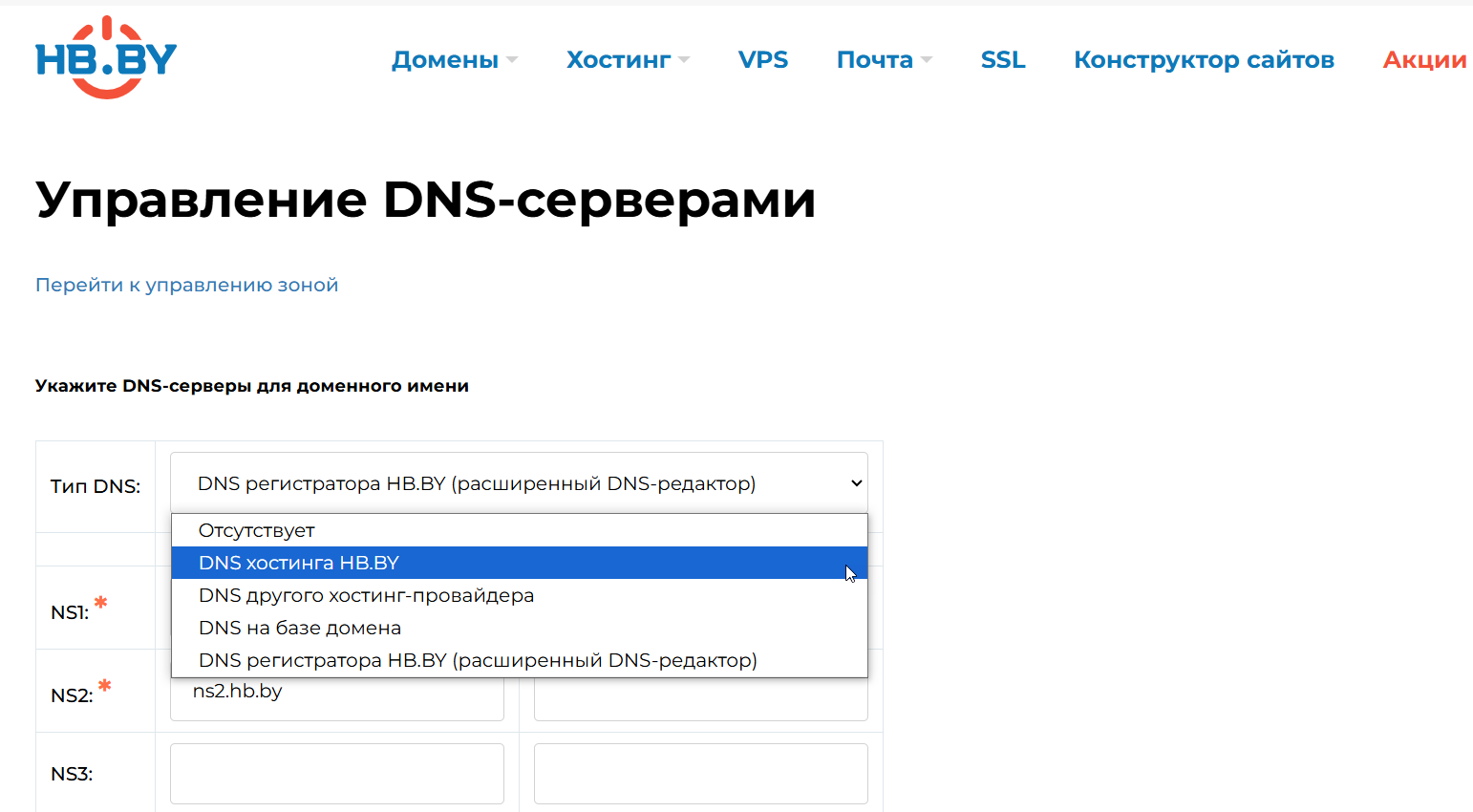Expand the Почта dropdown arrow
The height and width of the screenshot is (812, 1473).
coord(927,60)
